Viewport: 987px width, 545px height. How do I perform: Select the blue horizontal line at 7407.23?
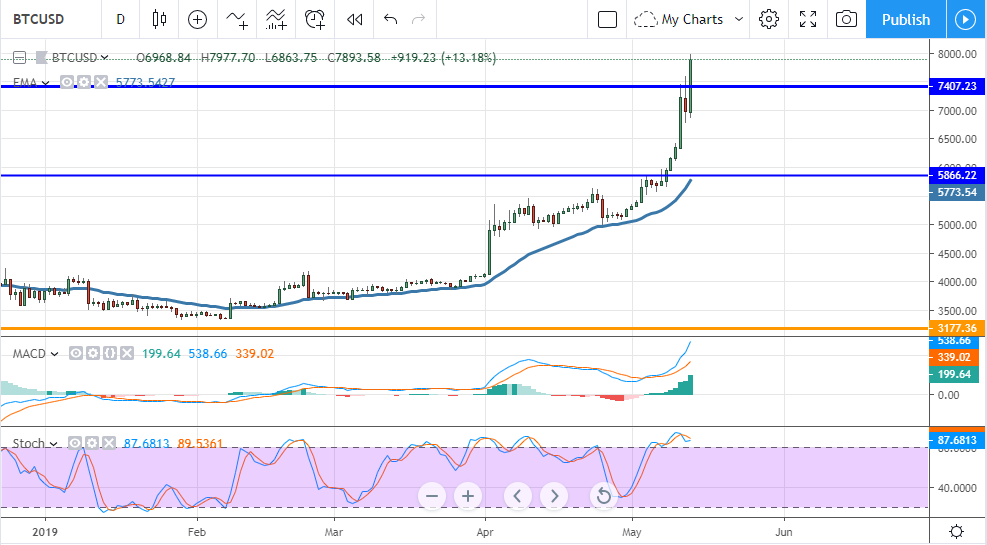point(464,86)
